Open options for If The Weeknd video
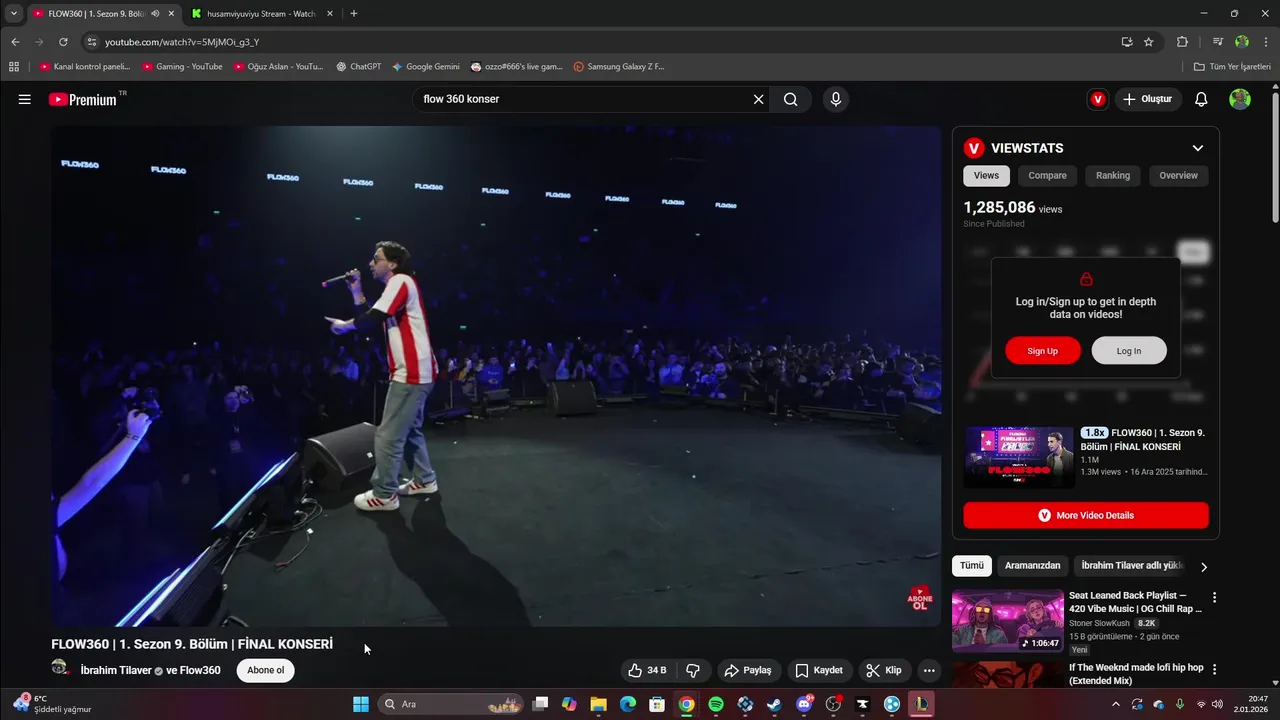 (x=1215, y=669)
